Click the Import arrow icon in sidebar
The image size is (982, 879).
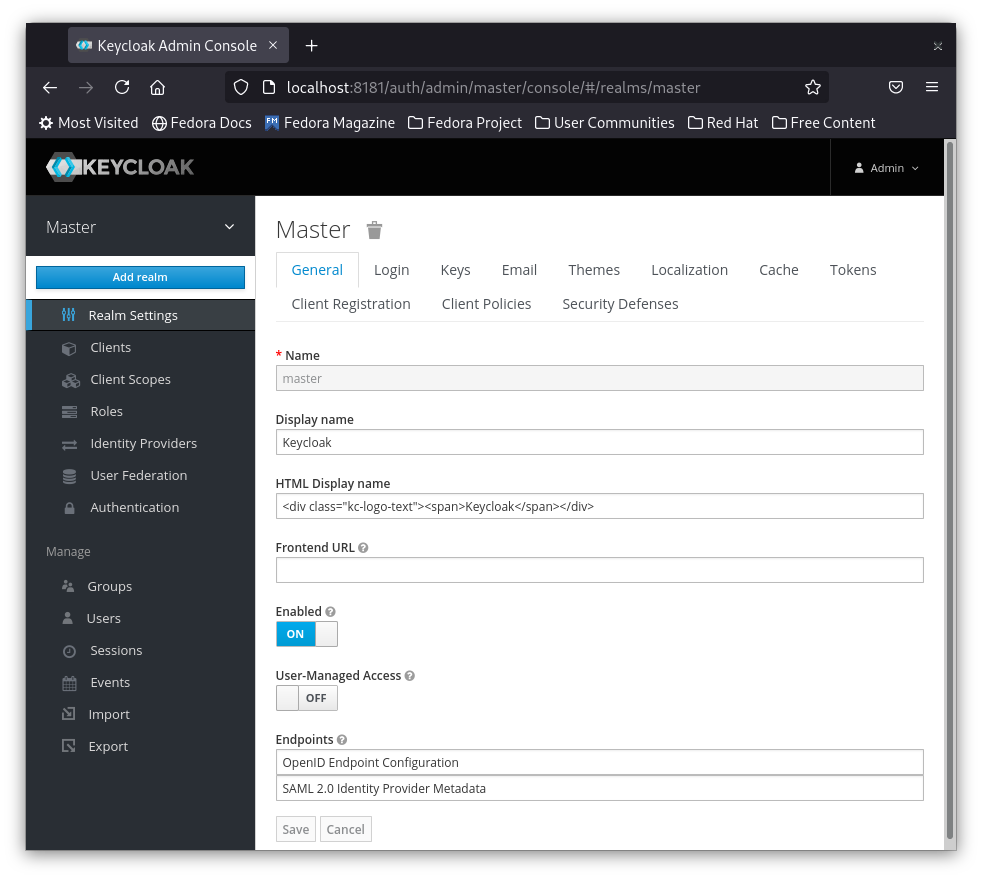[68, 714]
